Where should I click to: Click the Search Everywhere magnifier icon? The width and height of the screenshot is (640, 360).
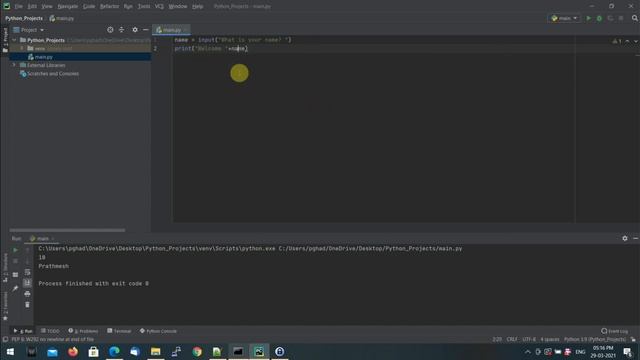pyautogui.click(x=635, y=18)
